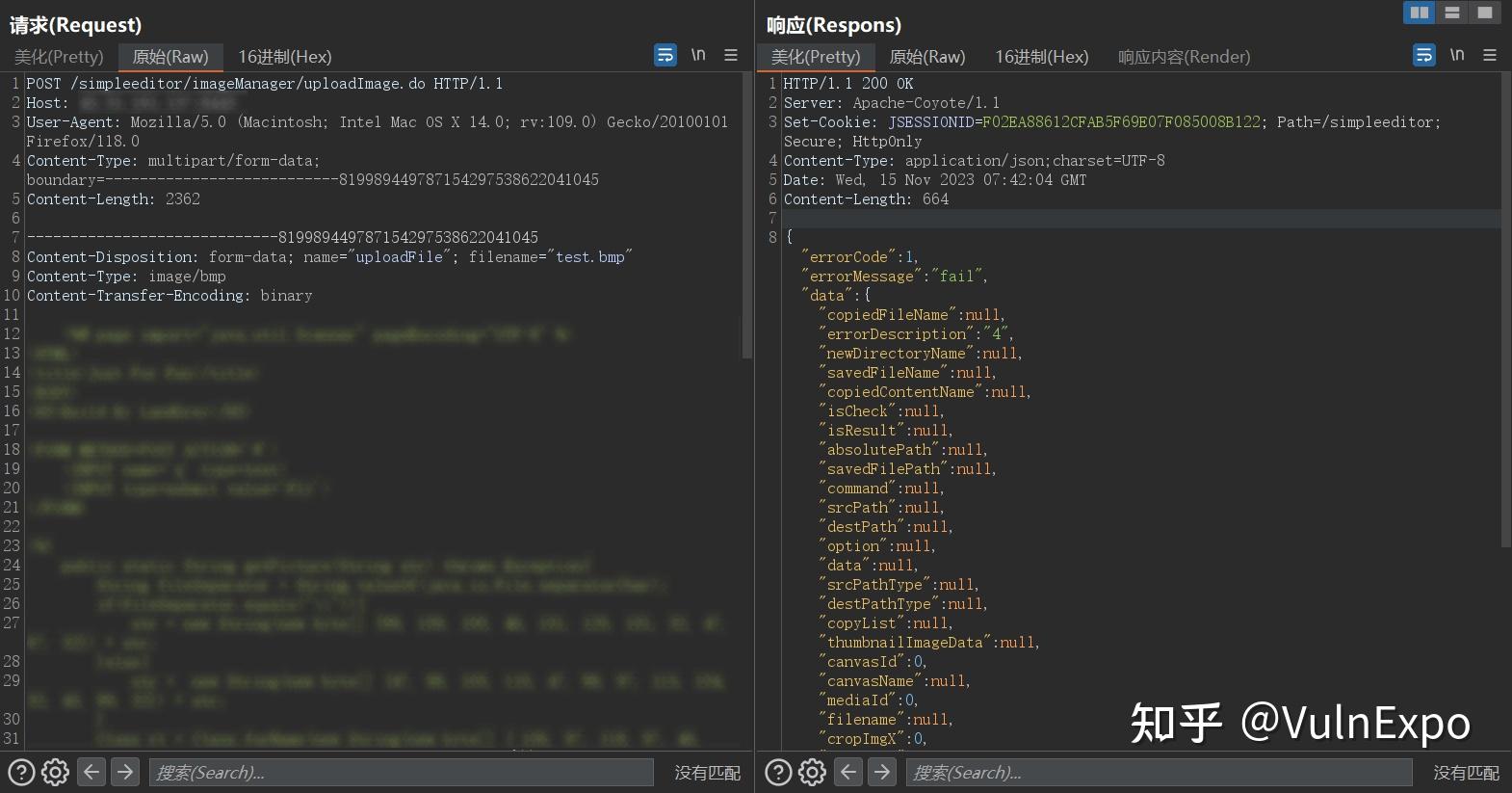
Task: Click the Request panel vertical scrollbar
Action: (746, 217)
